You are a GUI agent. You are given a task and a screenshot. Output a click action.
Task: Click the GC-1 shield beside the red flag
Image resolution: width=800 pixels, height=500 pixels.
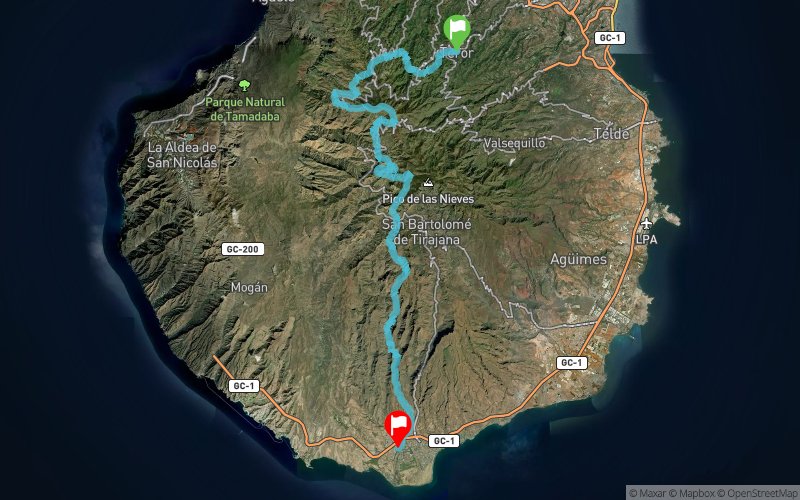443,440
